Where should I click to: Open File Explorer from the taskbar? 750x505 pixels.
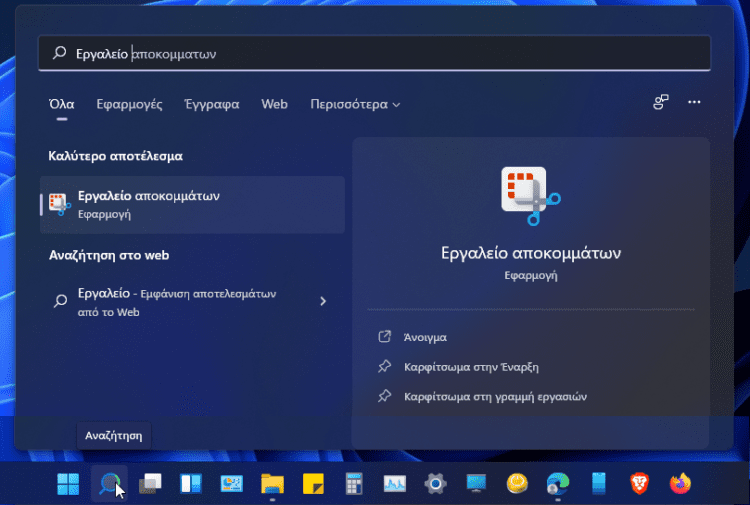coord(273,484)
